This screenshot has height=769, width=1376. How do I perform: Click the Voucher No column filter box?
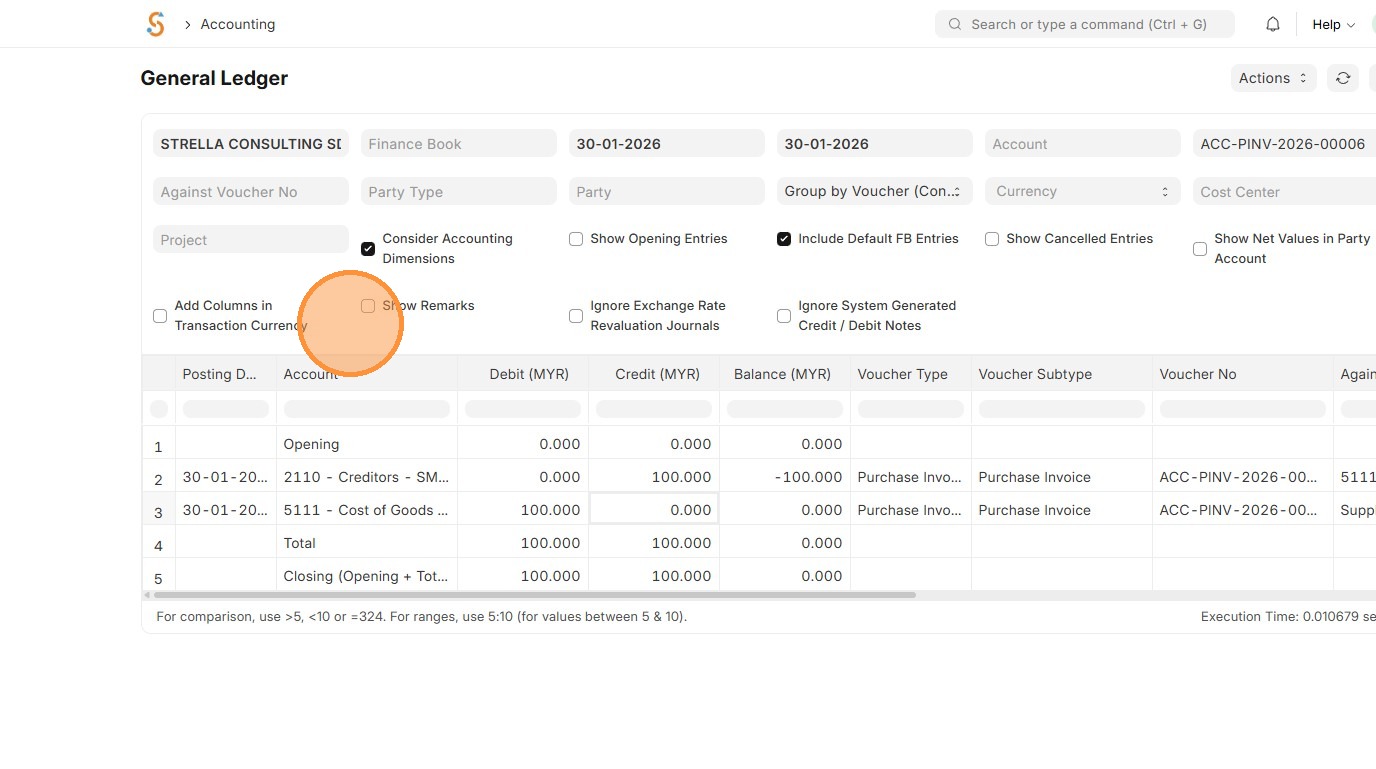point(1243,409)
